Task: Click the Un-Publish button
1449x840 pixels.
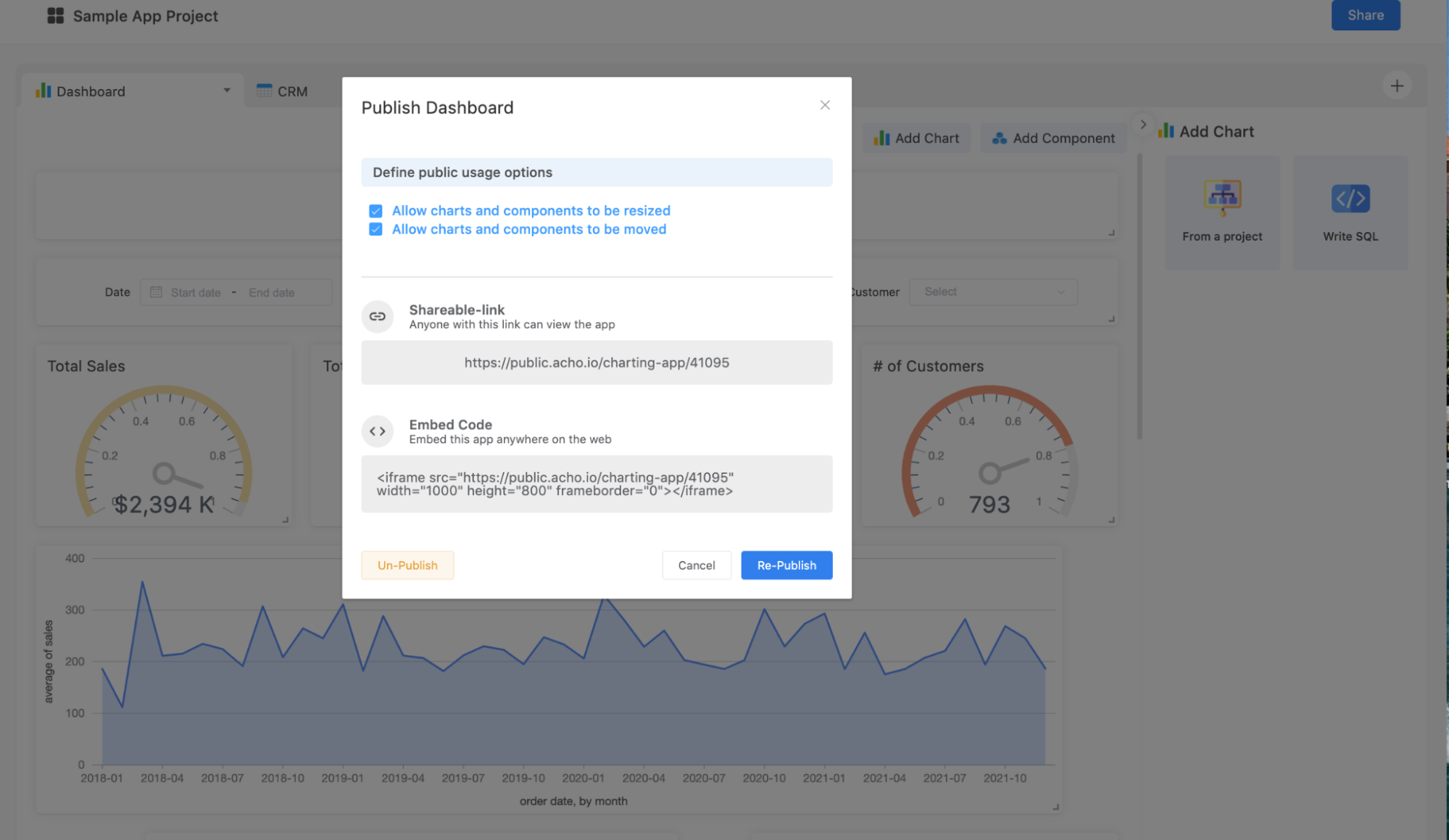Action: tap(407, 565)
